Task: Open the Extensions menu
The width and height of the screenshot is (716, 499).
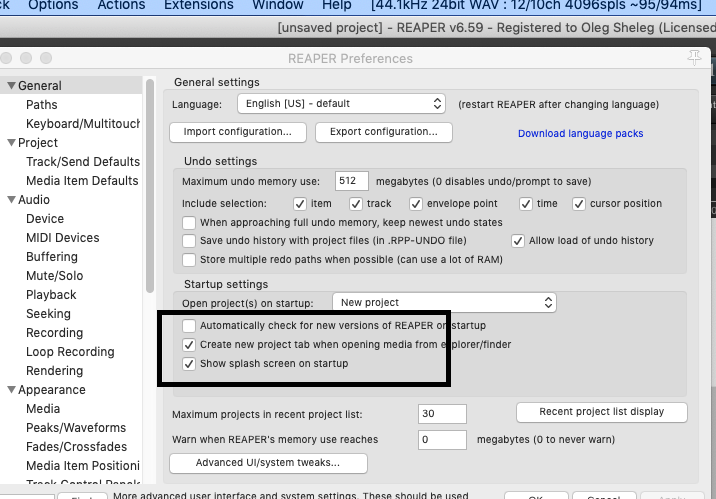Action: pos(199,5)
